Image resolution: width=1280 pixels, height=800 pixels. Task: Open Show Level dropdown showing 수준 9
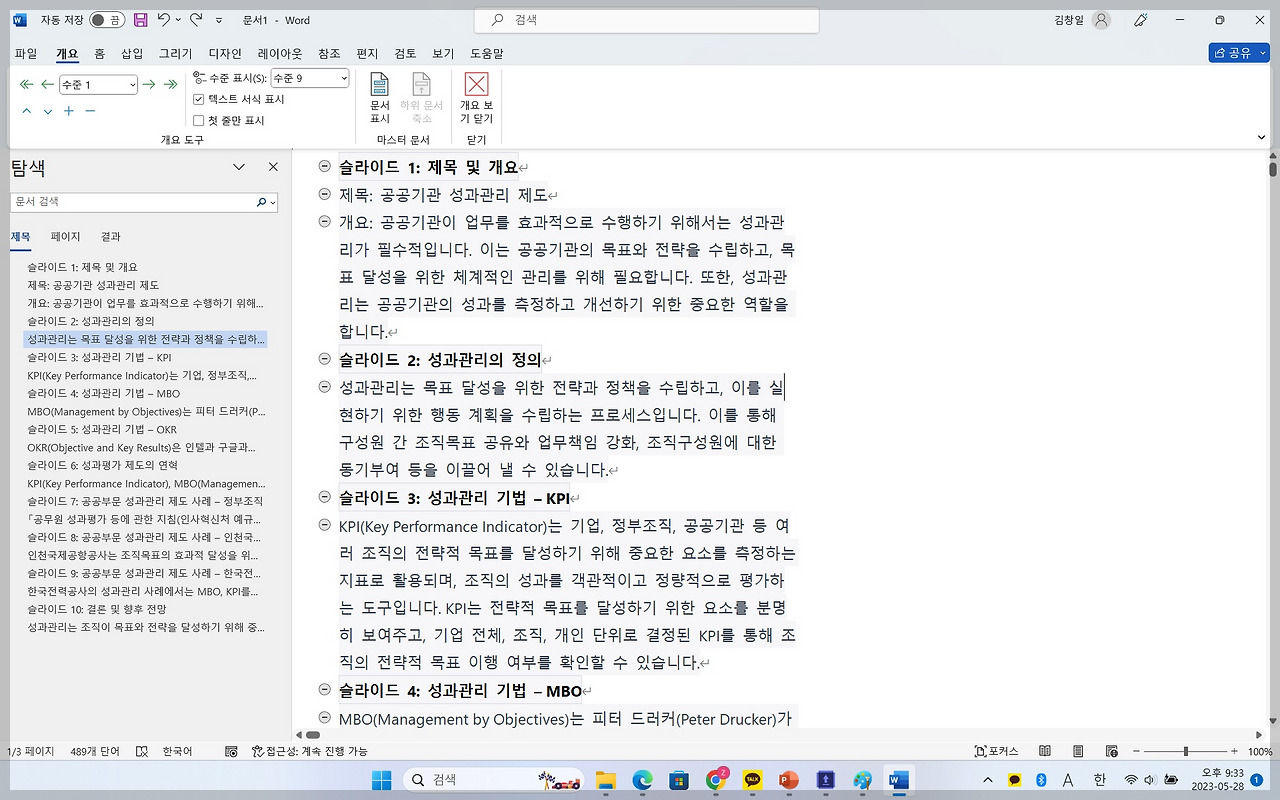click(x=310, y=78)
